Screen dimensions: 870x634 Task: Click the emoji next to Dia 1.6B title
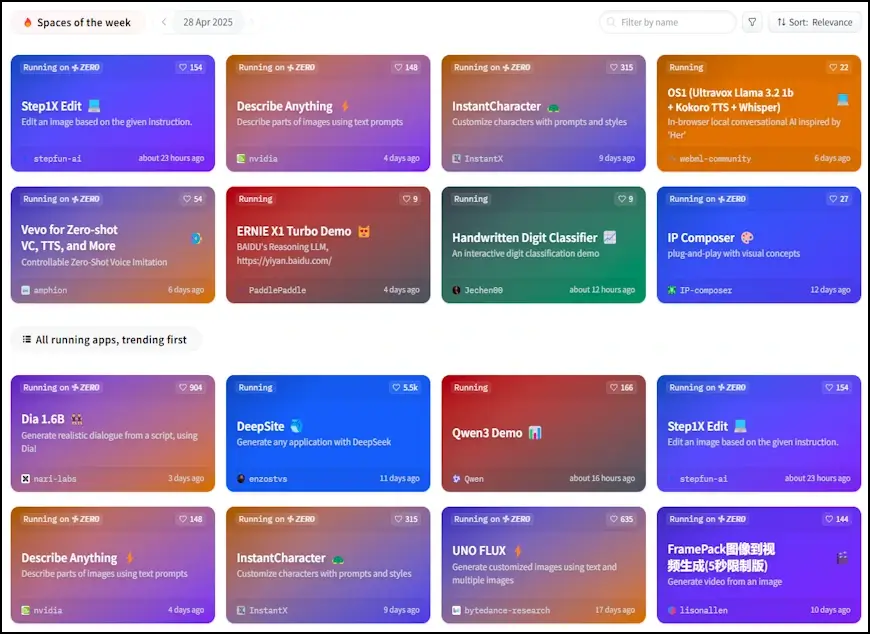(x=77, y=419)
